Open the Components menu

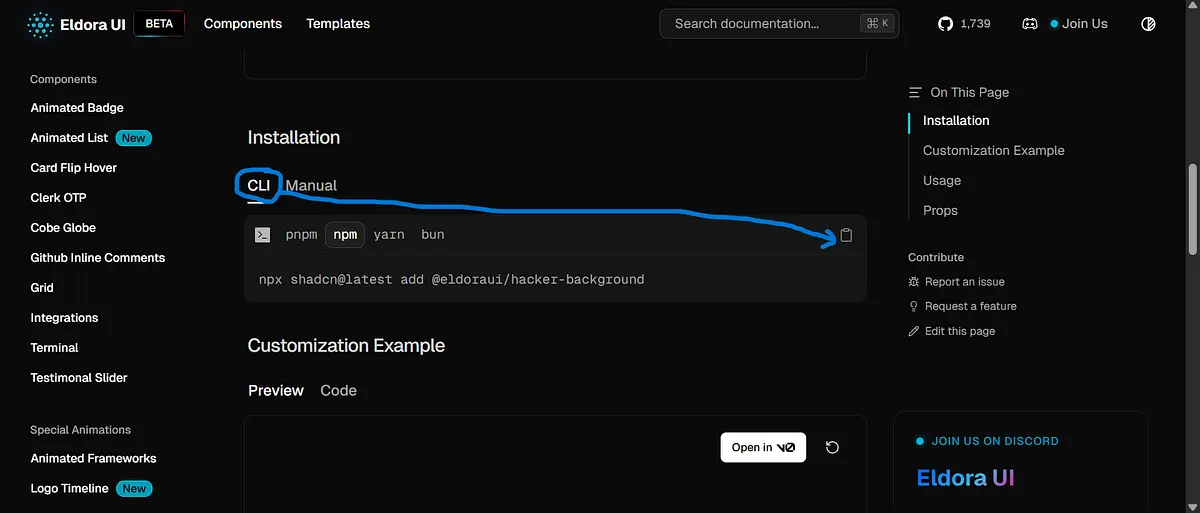[x=243, y=24]
